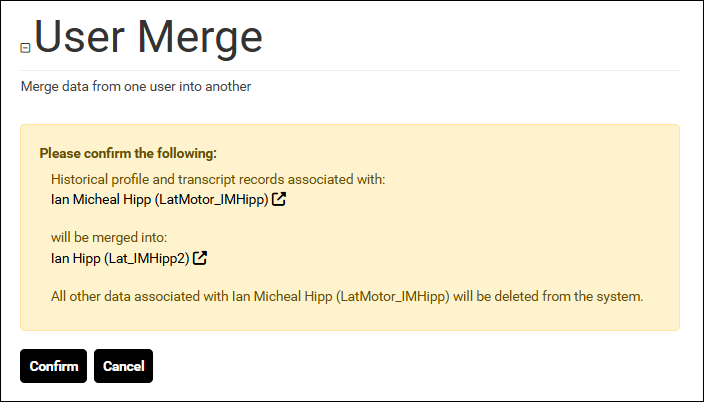The width and height of the screenshot is (704, 402).
Task: Click the User Merge page heading
Action: tap(148, 38)
